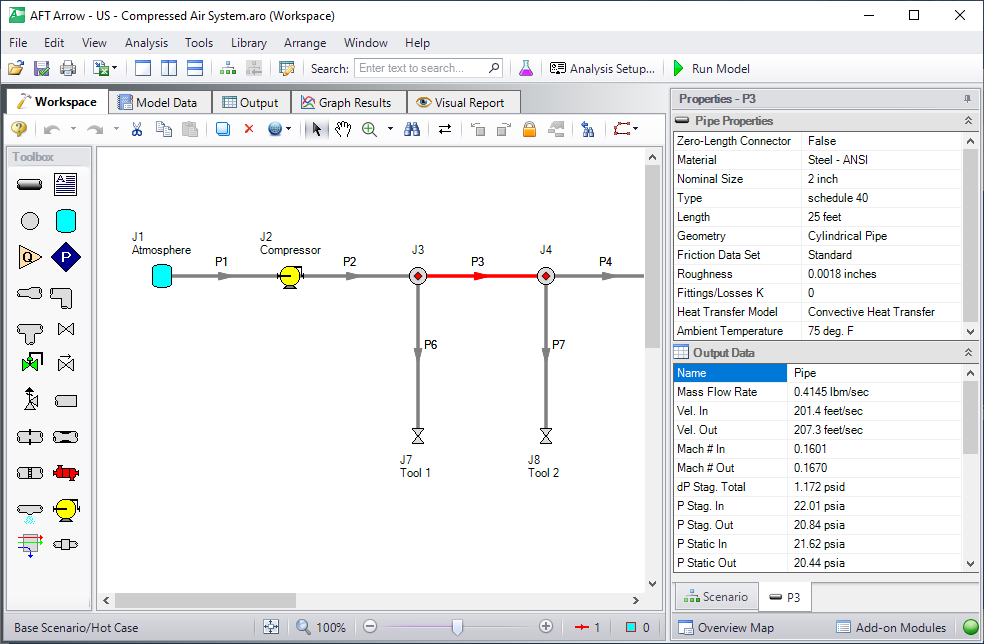Activate the Pan hand tool
This screenshot has width=984, height=644.
[x=343, y=129]
